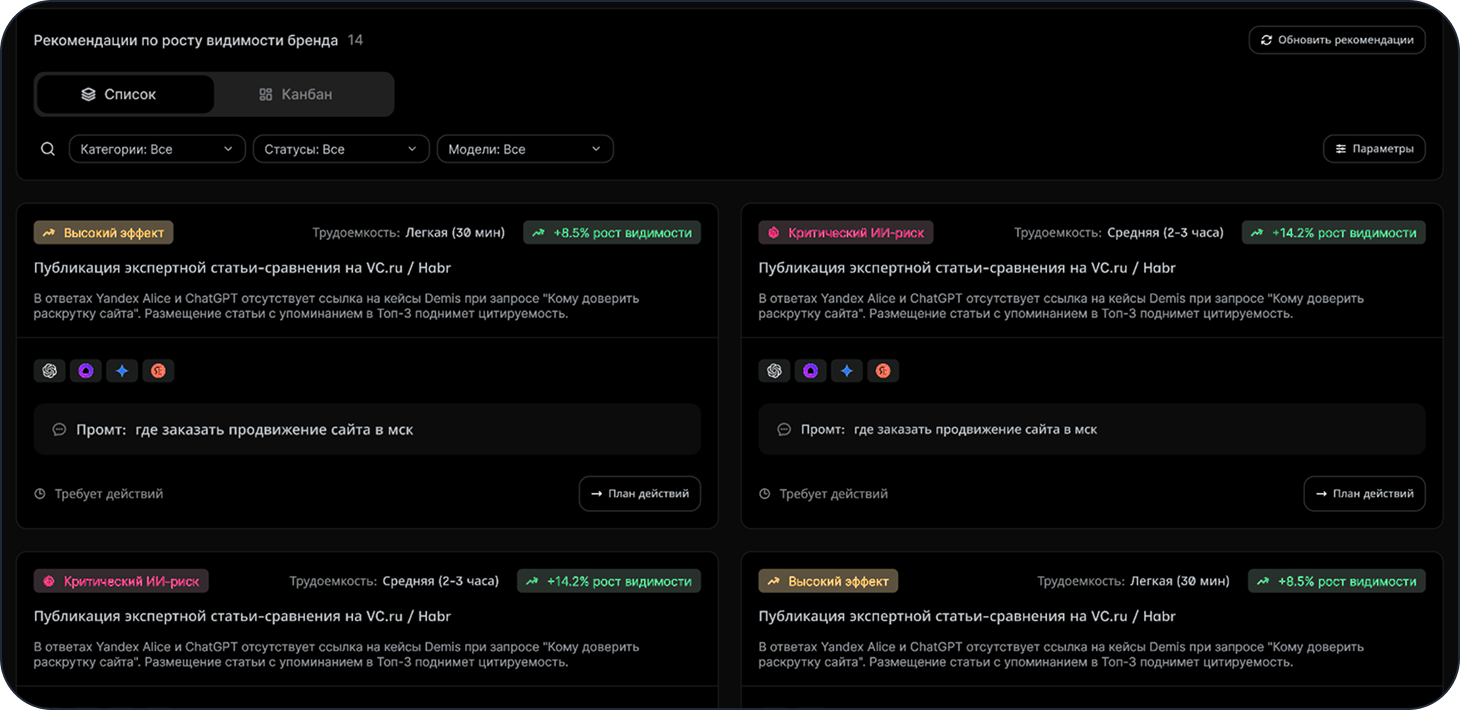Click +8.5% рост видимости badge in upper left card
The width and height of the screenshot is (1460, 710).
[x=612, y=233]
